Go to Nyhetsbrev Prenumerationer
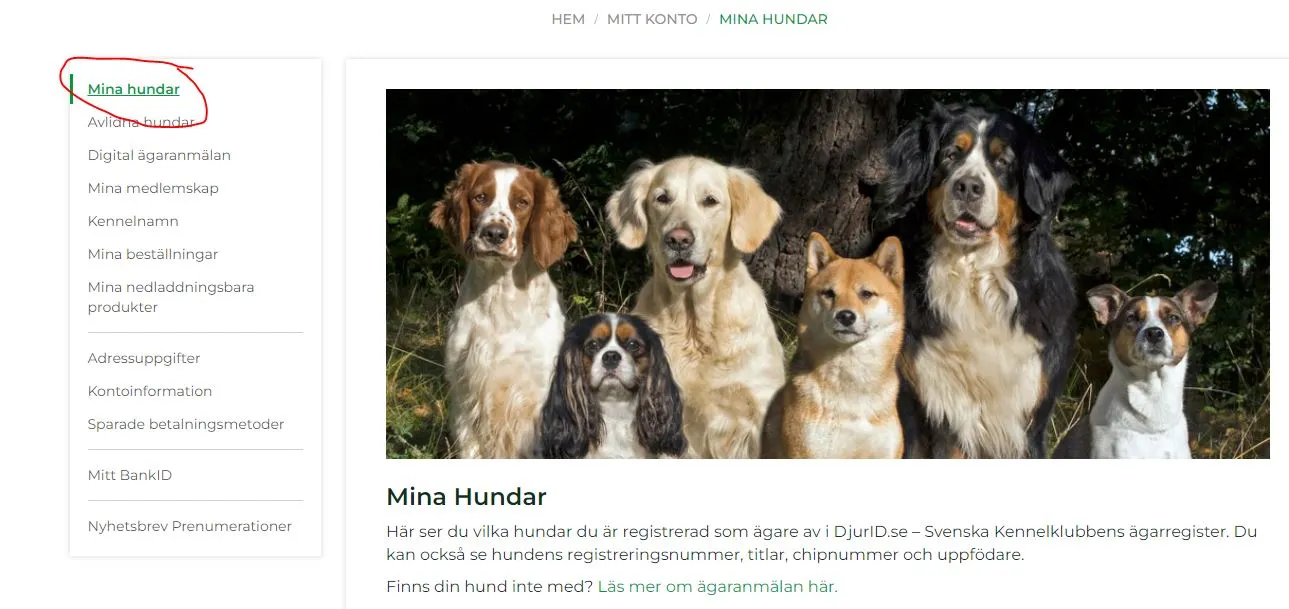This screenshot has height=609, width=1289. click(190, 526)
